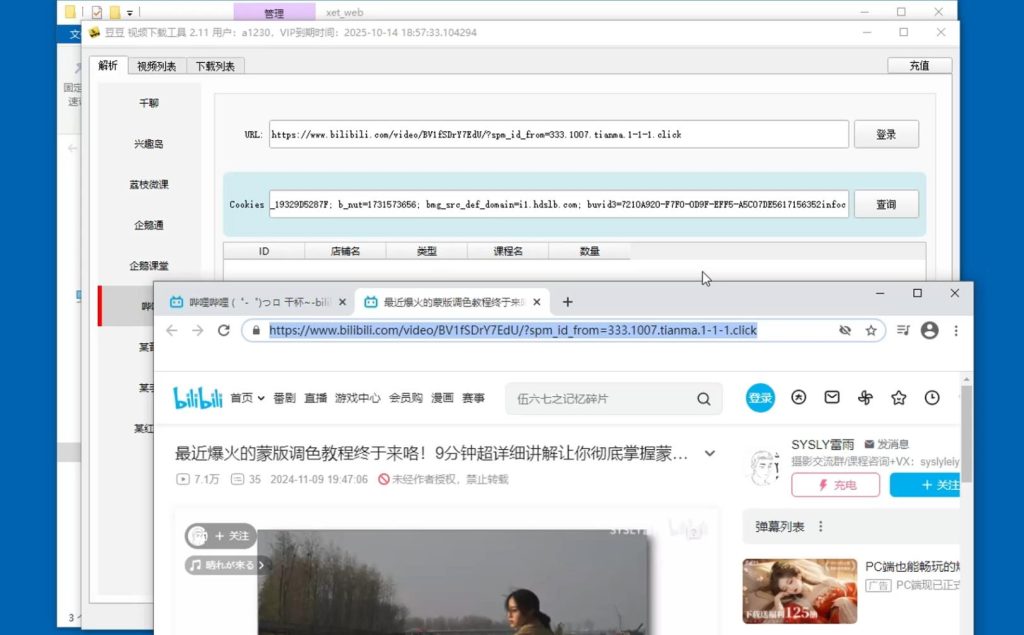The image size is (1024, 635).
Task: Click the 充值 button in downloader tool
Action: [x=919, y=65]
